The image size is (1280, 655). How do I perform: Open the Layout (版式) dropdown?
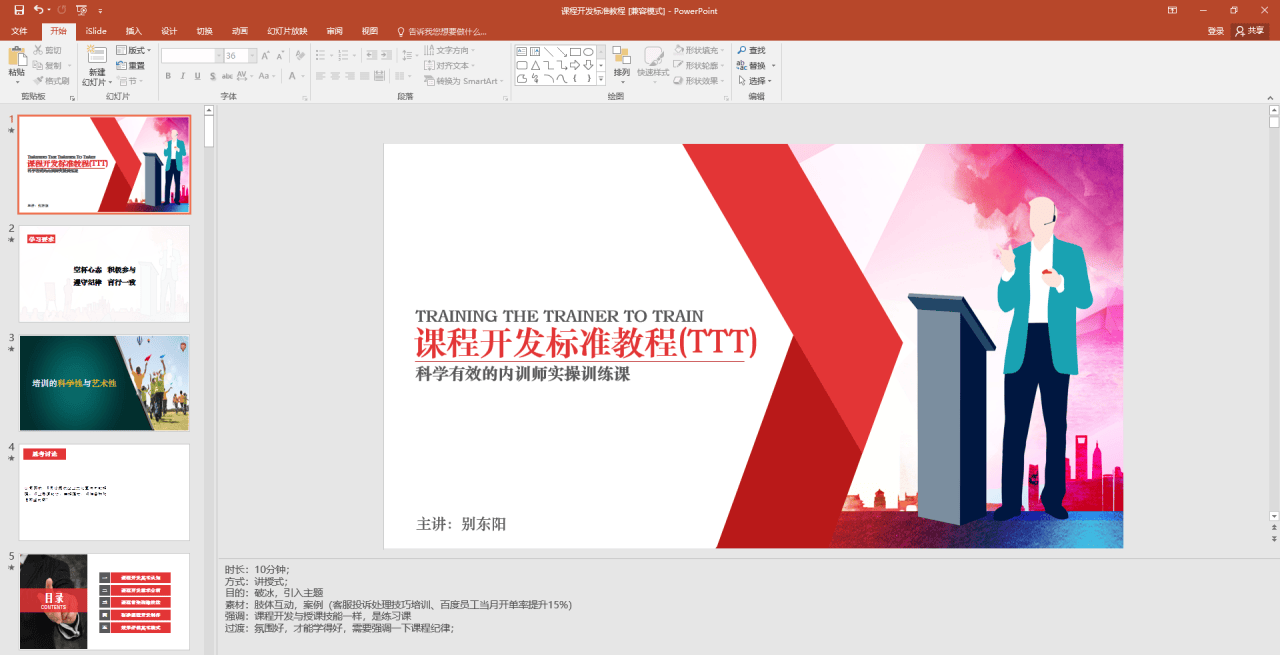134,50
